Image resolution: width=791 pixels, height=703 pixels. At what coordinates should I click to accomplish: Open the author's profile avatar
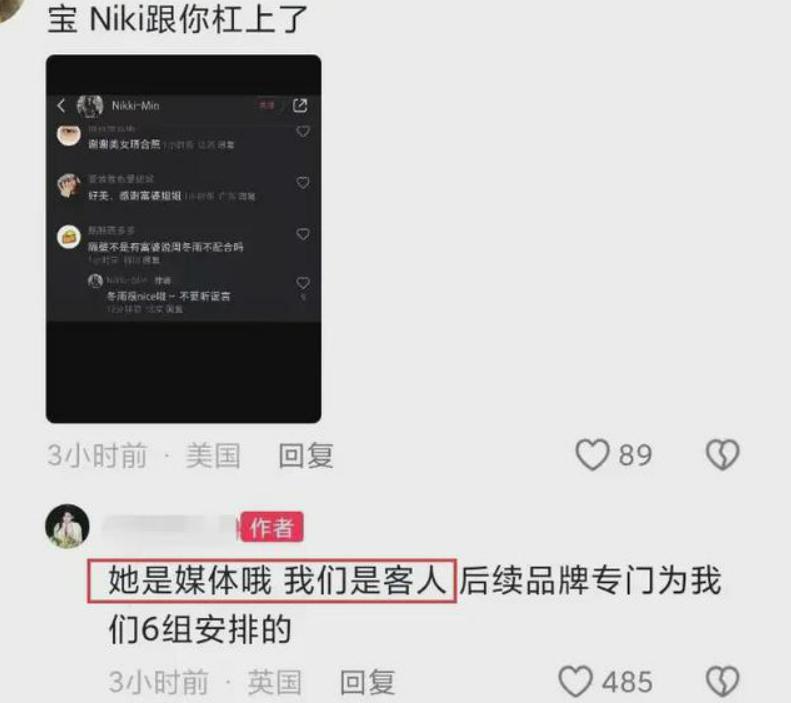click(x=67, y=526)
